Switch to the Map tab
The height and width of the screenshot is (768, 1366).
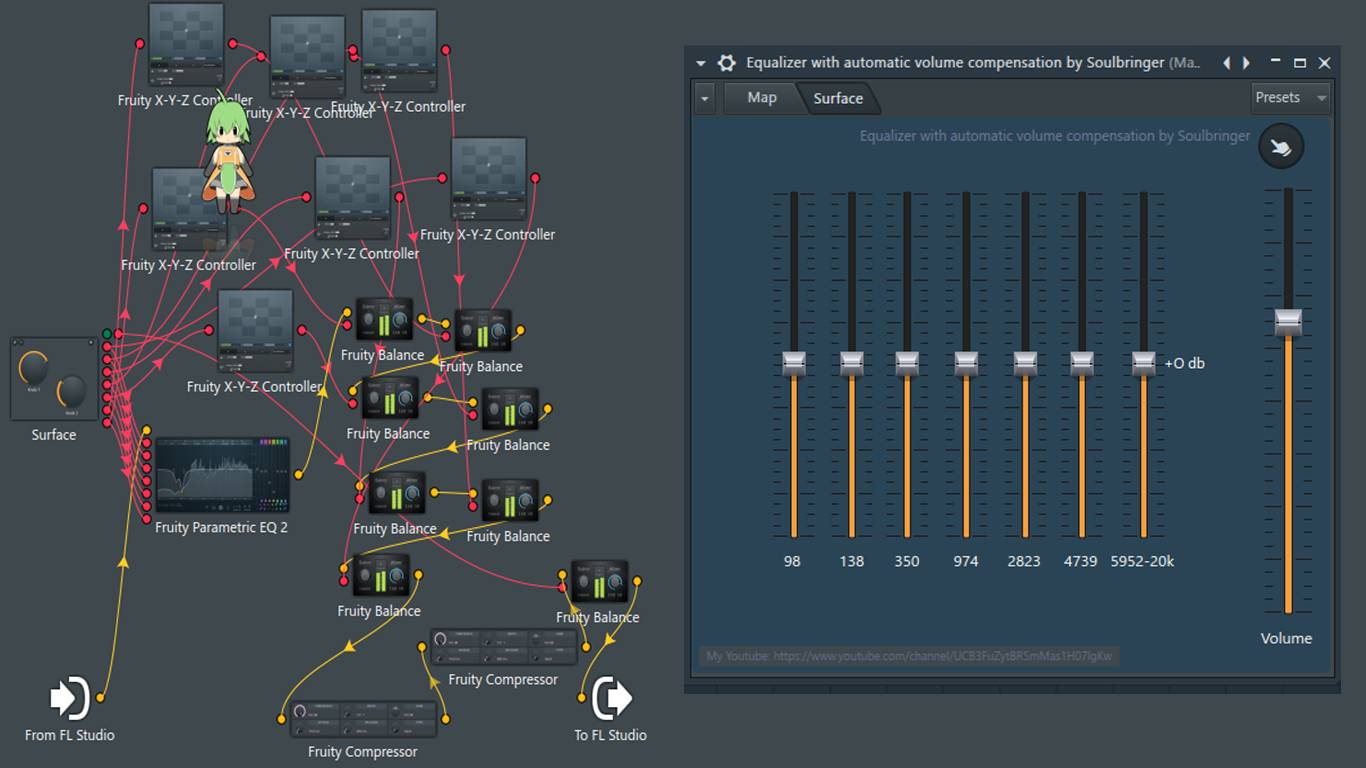(x=762, y=98)
